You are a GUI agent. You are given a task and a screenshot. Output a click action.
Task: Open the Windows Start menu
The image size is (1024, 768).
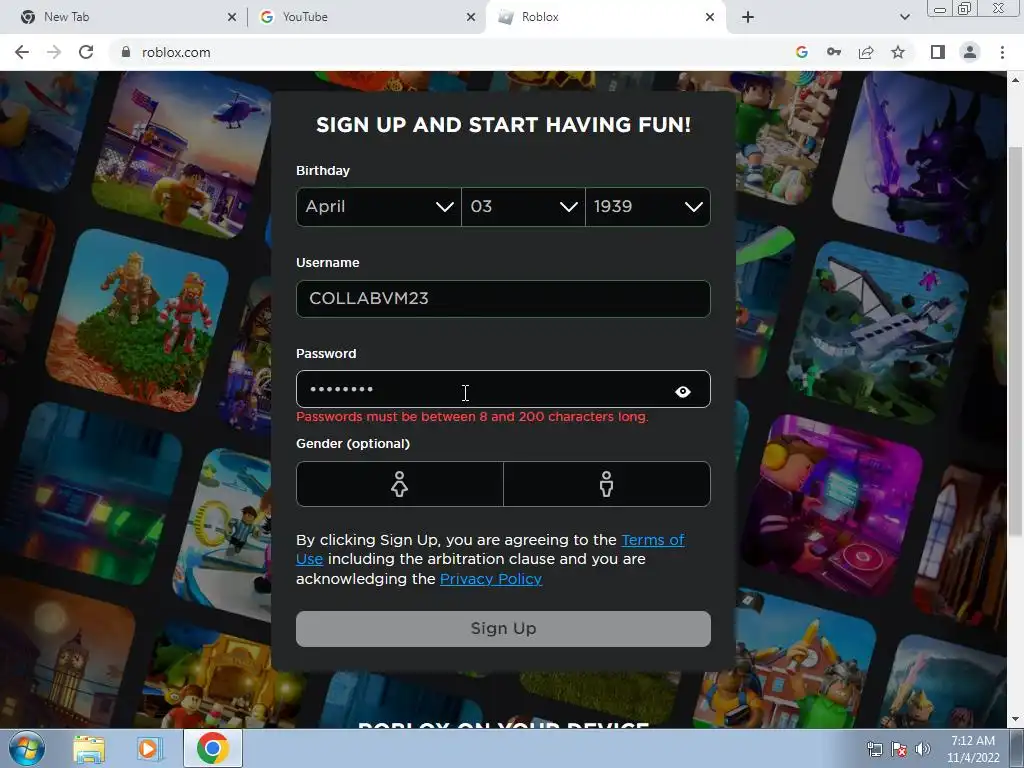click(x=27, y=748)
